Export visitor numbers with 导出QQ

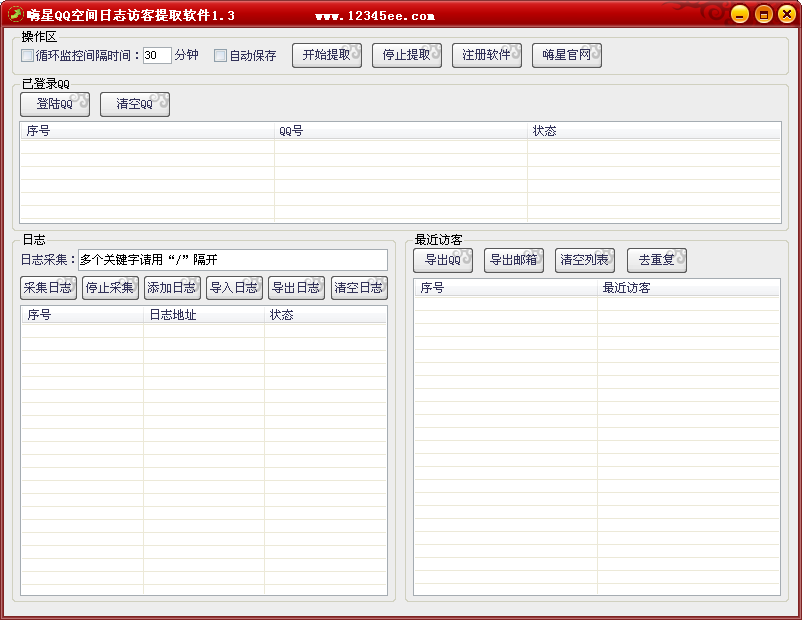pos(443,260)
